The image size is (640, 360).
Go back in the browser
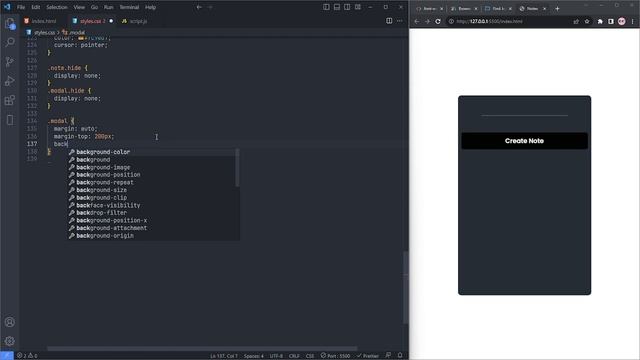coord(417,21)
